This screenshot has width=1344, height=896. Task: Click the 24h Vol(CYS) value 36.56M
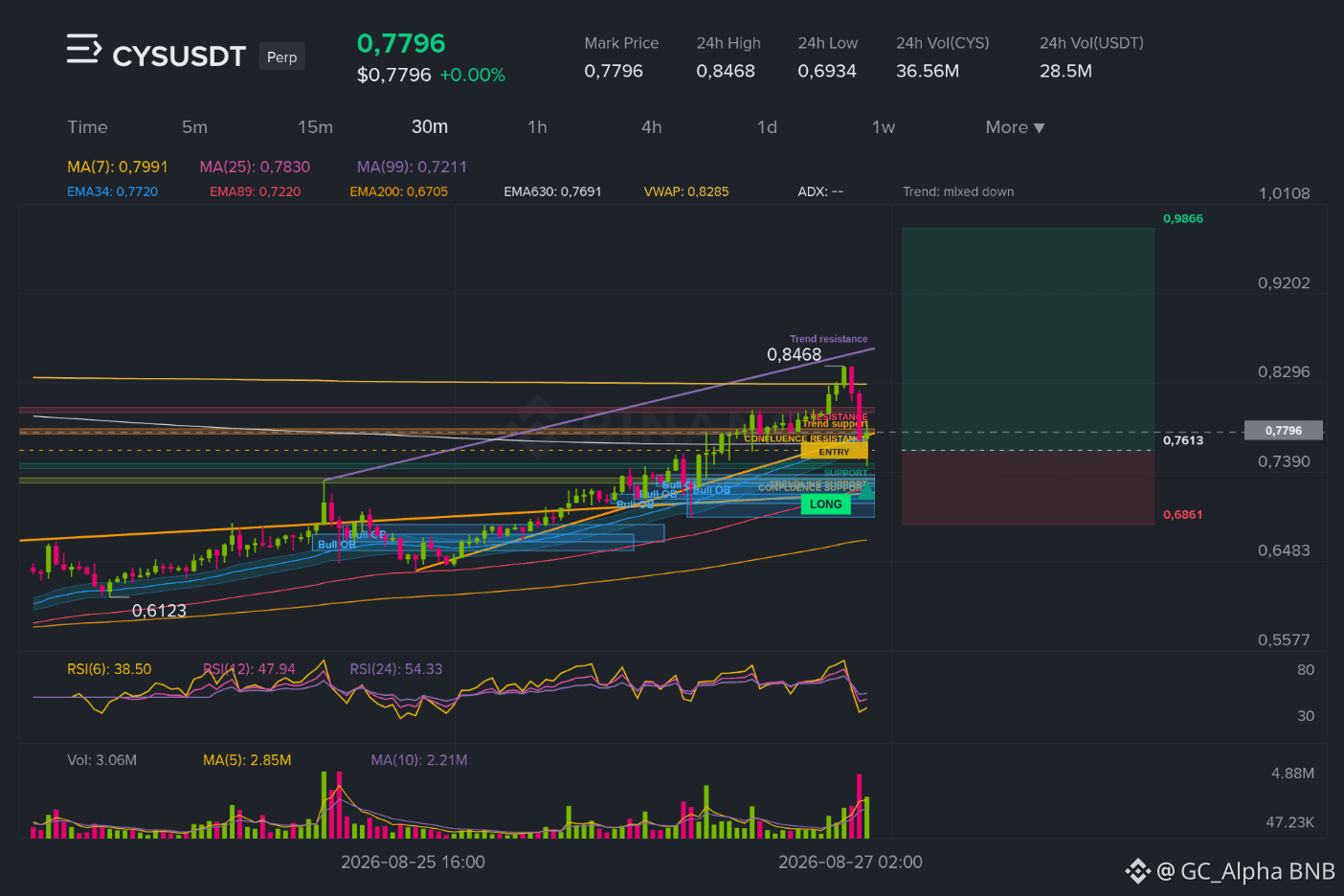[928, 71]
